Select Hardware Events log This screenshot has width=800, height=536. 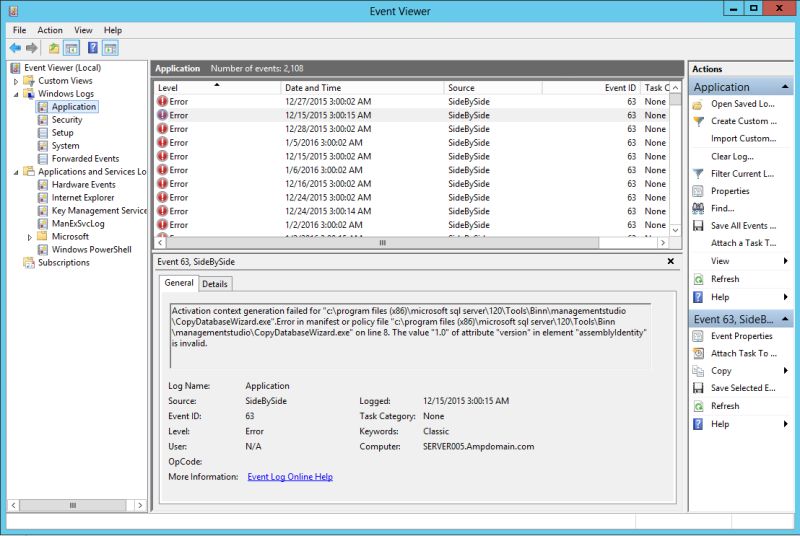83,185
